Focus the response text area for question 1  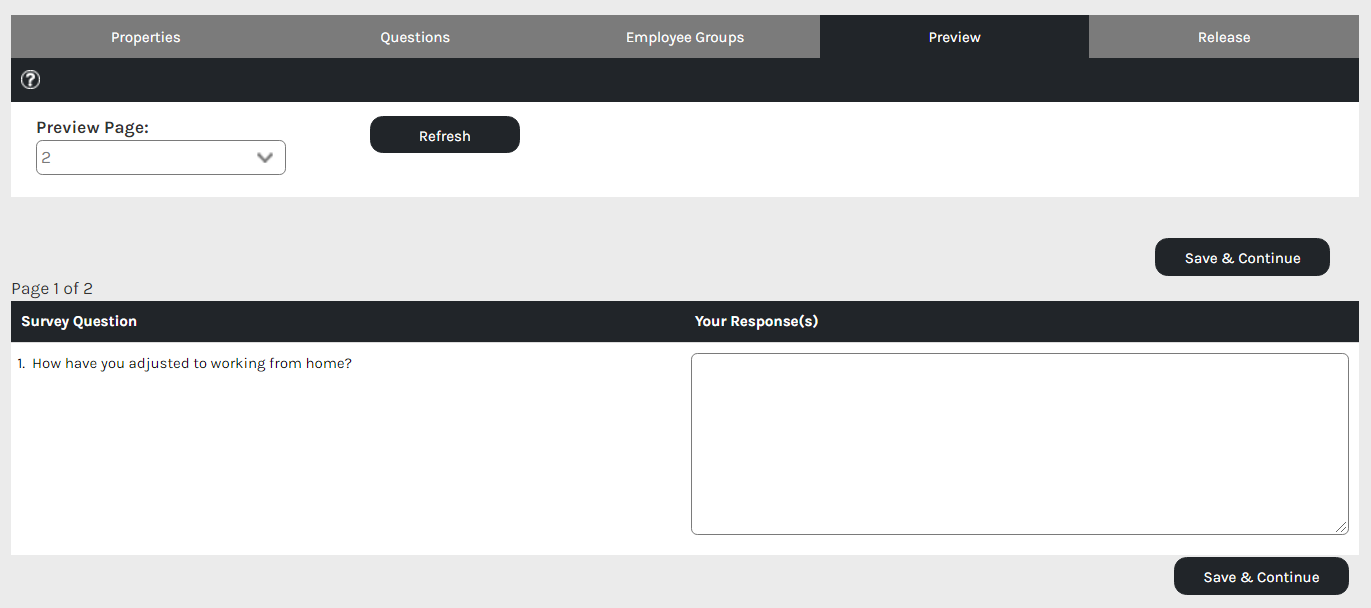point(1020,444)
